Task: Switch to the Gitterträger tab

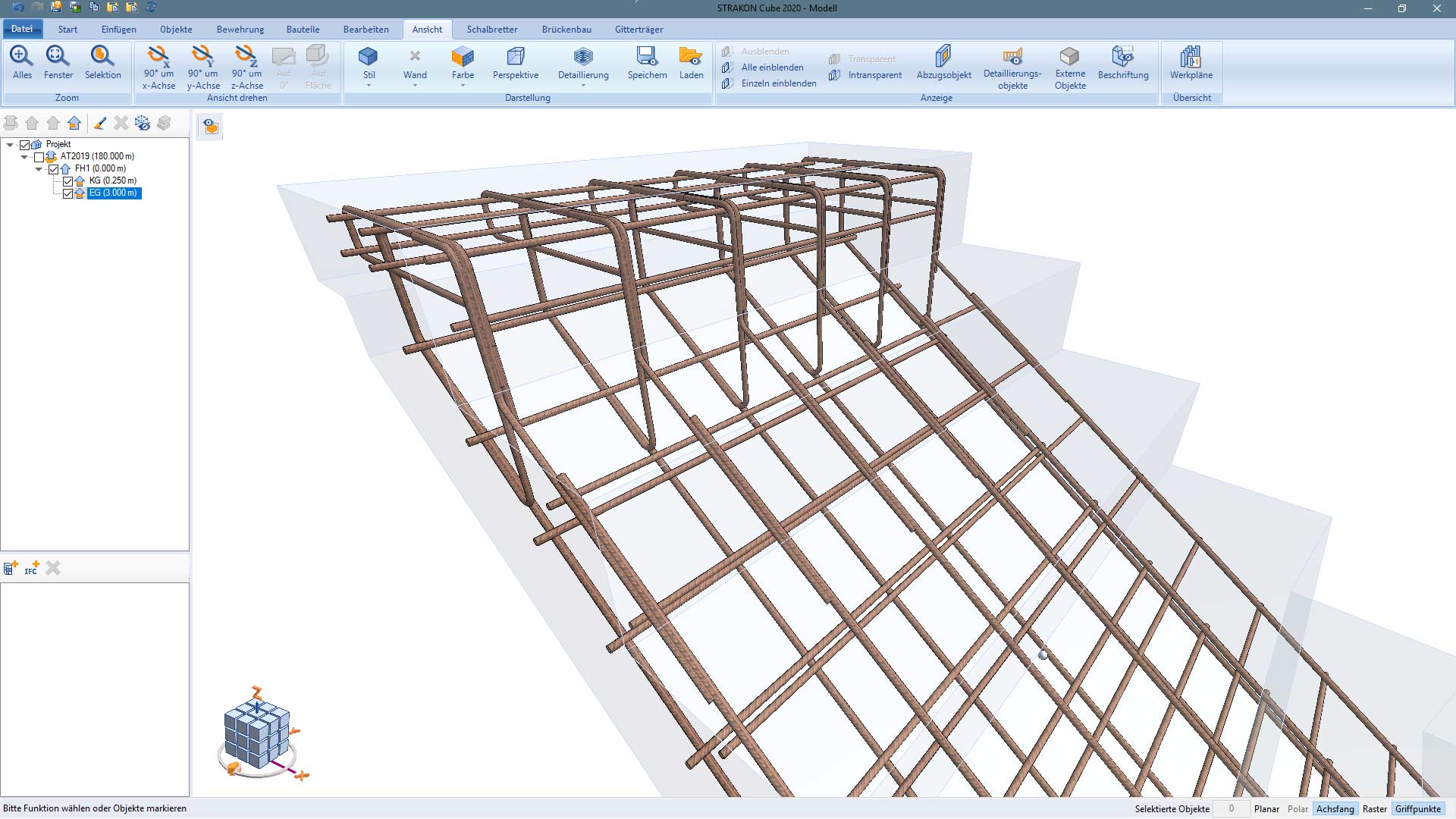Action: point(639,30)
